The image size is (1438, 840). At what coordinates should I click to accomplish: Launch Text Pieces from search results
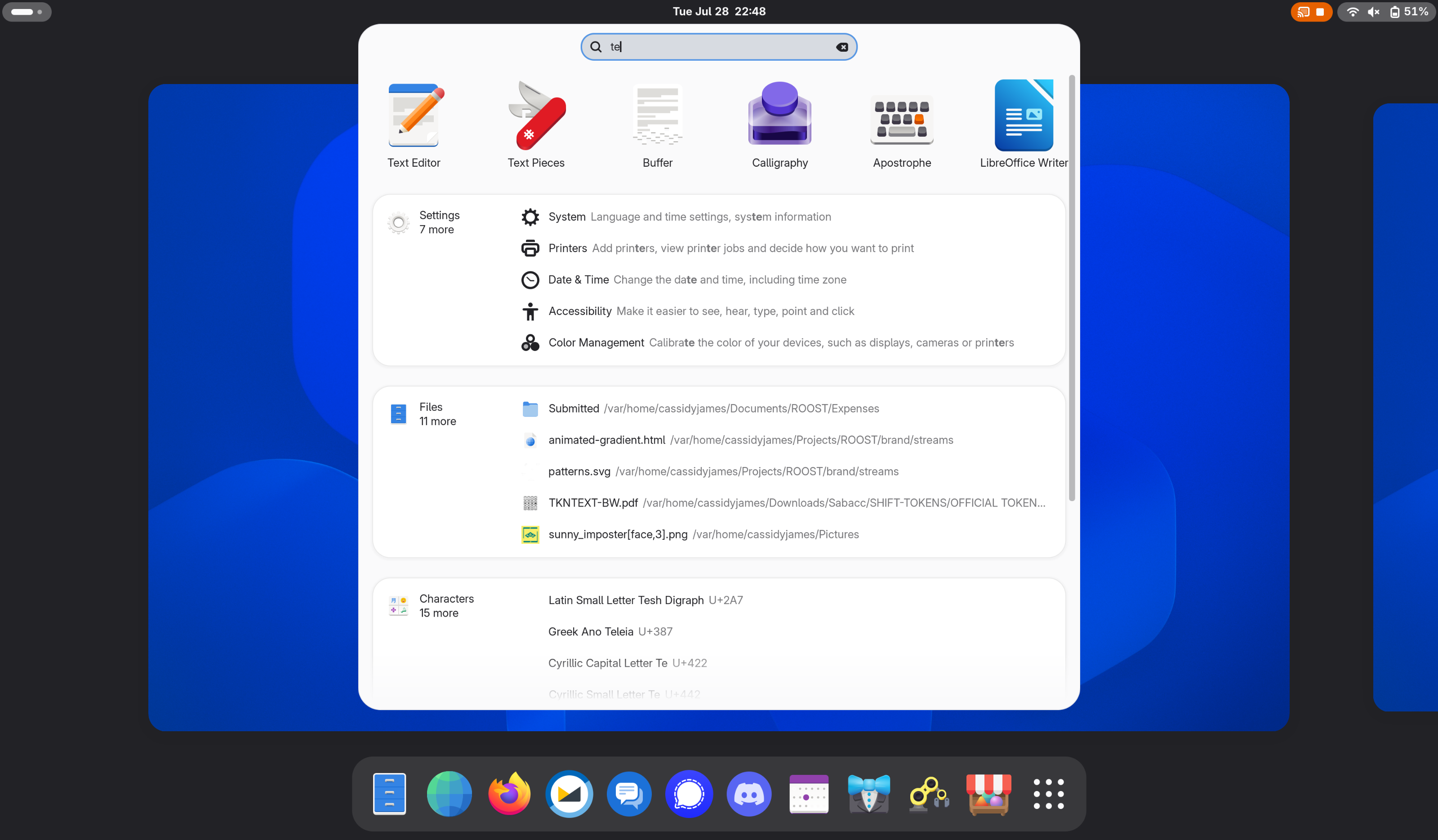[536, 124]
